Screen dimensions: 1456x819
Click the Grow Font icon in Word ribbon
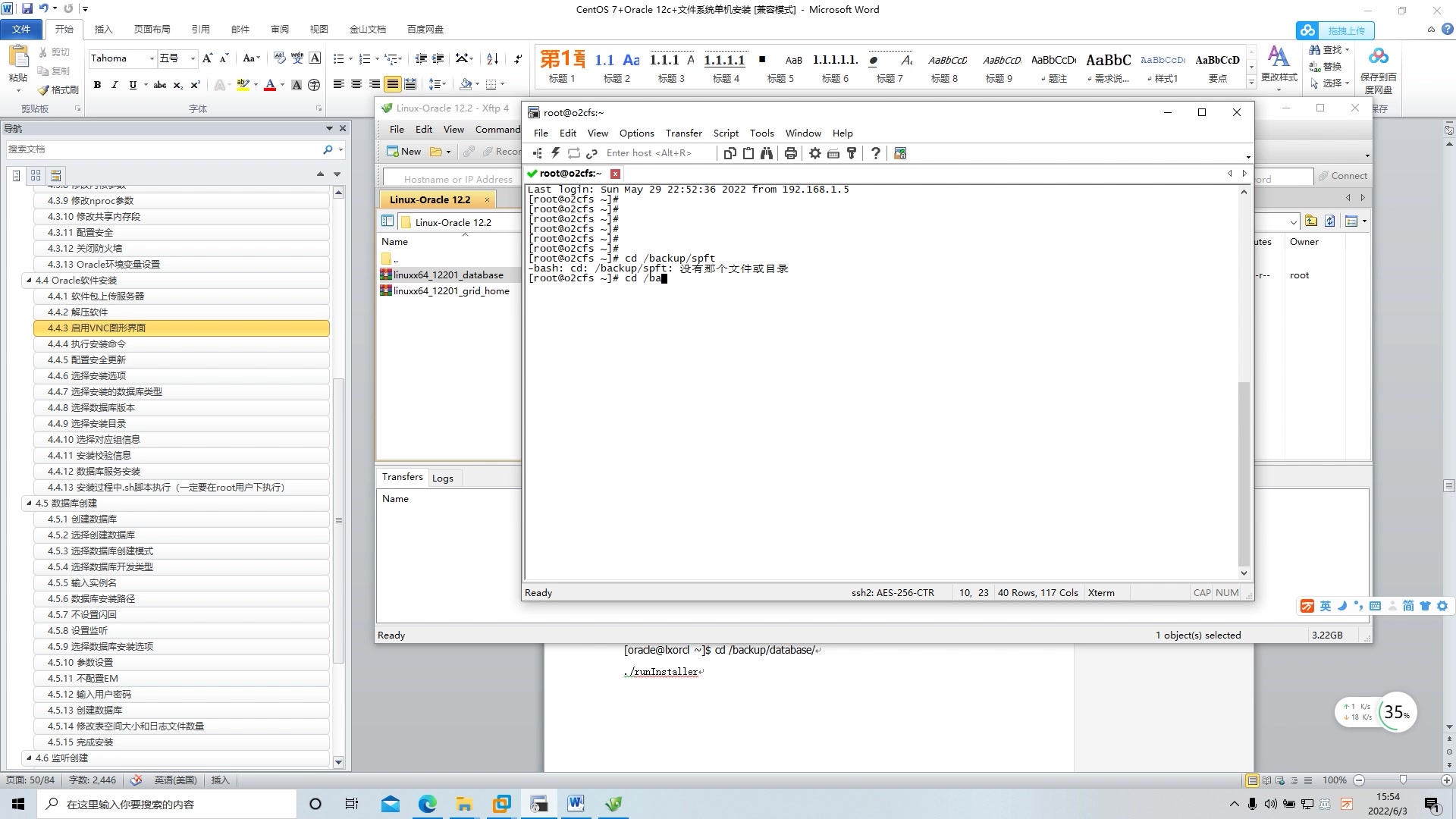207,58
